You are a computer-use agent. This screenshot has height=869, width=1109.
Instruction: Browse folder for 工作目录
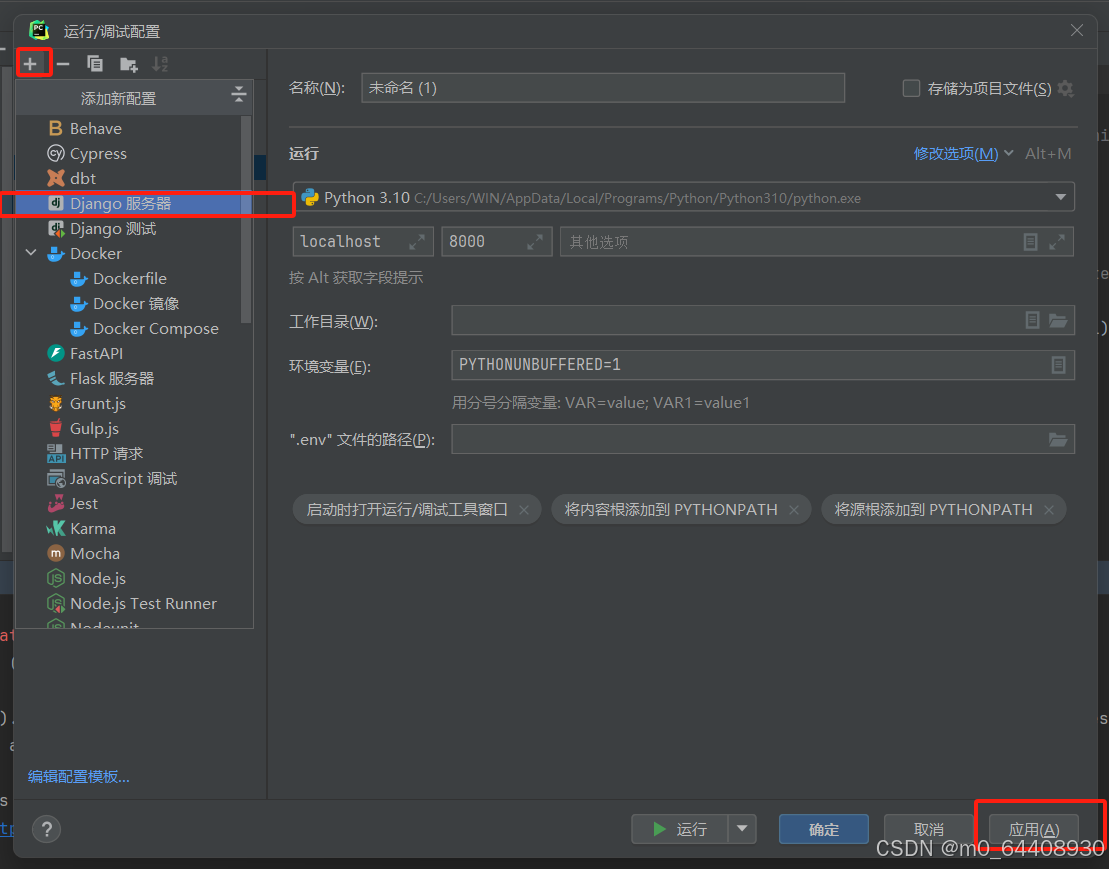(x=1058, y=320)
